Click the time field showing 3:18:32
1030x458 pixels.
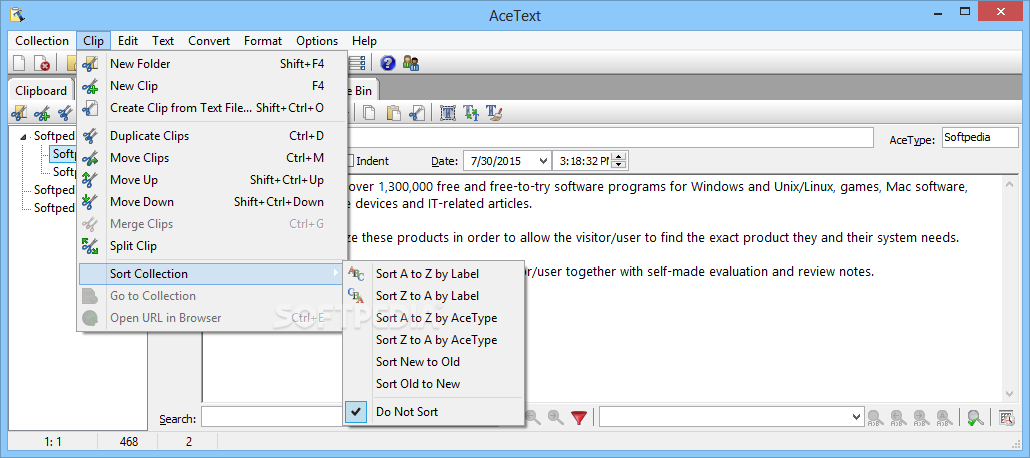click(585, 160)
